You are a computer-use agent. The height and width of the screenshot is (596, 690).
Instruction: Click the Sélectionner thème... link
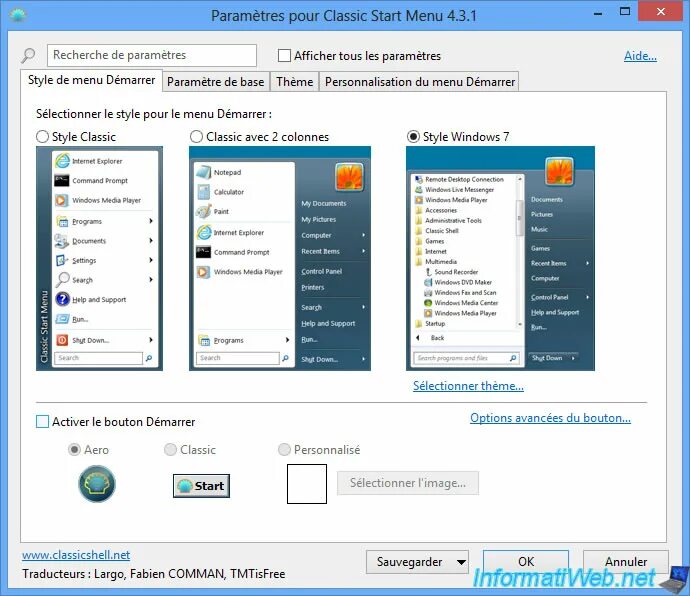[x=468, y=386]
